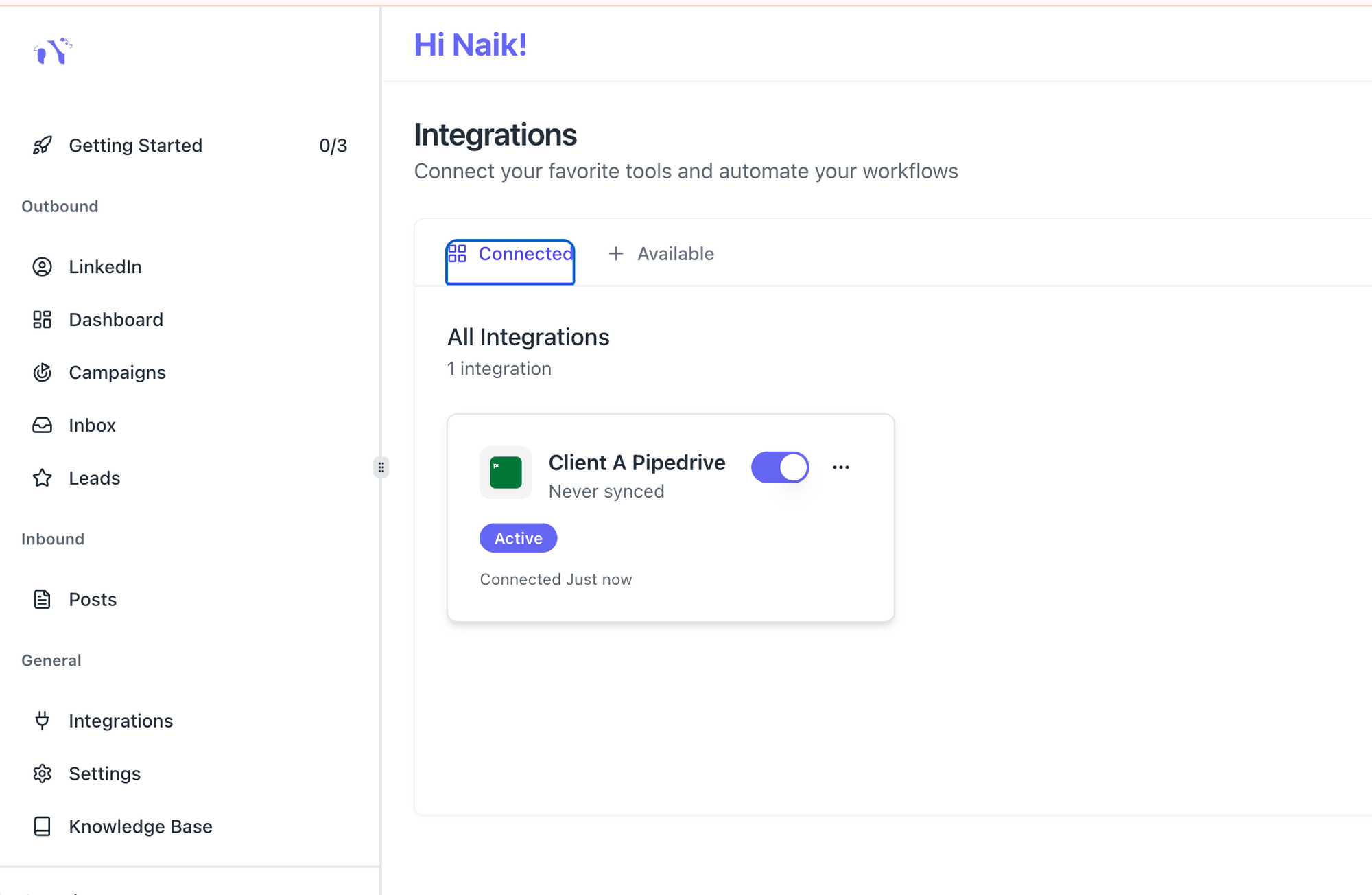The image size is (1372, 895).
Task: Click the Posts document icon
Action: 43,600
